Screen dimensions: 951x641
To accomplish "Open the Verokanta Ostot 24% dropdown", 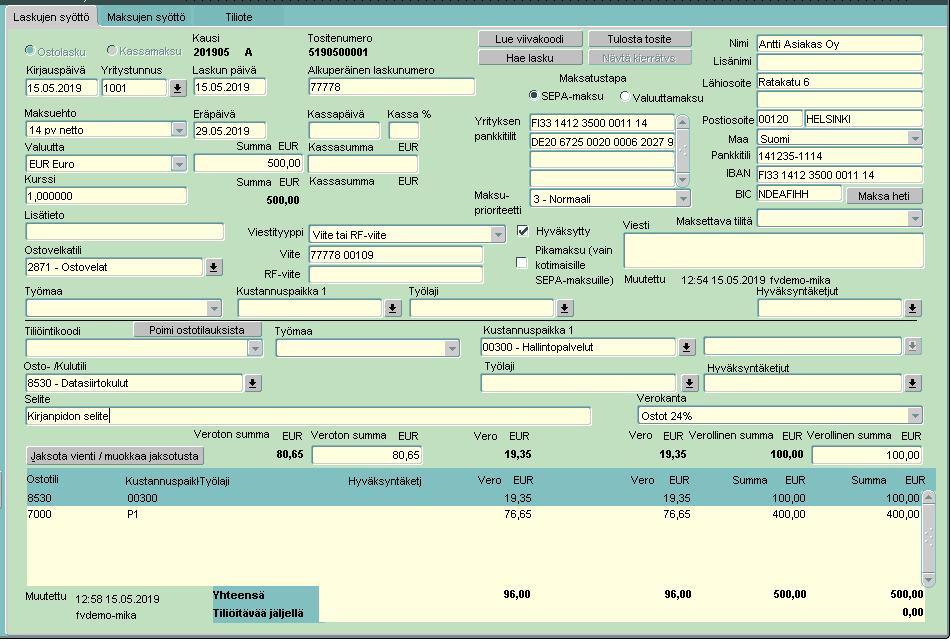I will 915,415.
